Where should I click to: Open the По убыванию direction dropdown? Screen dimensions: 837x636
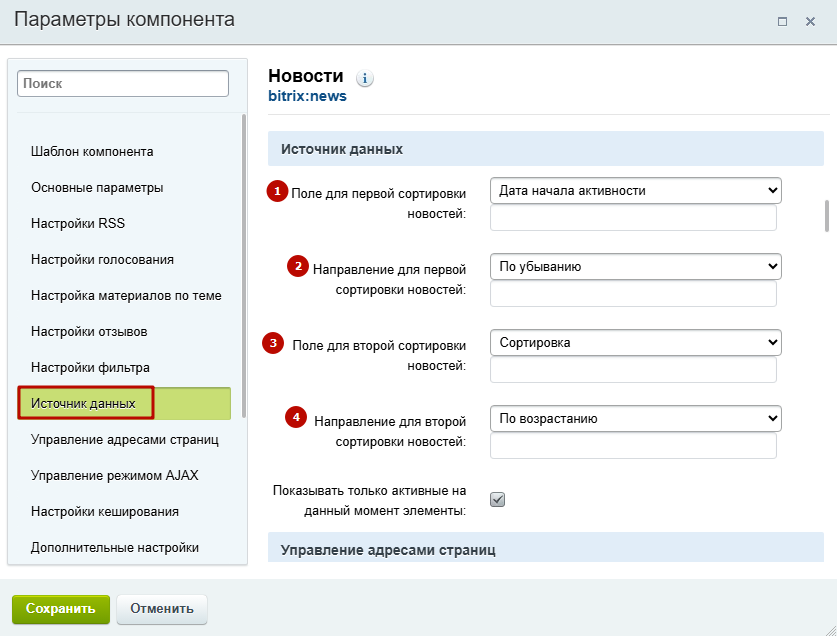point(636,266)
